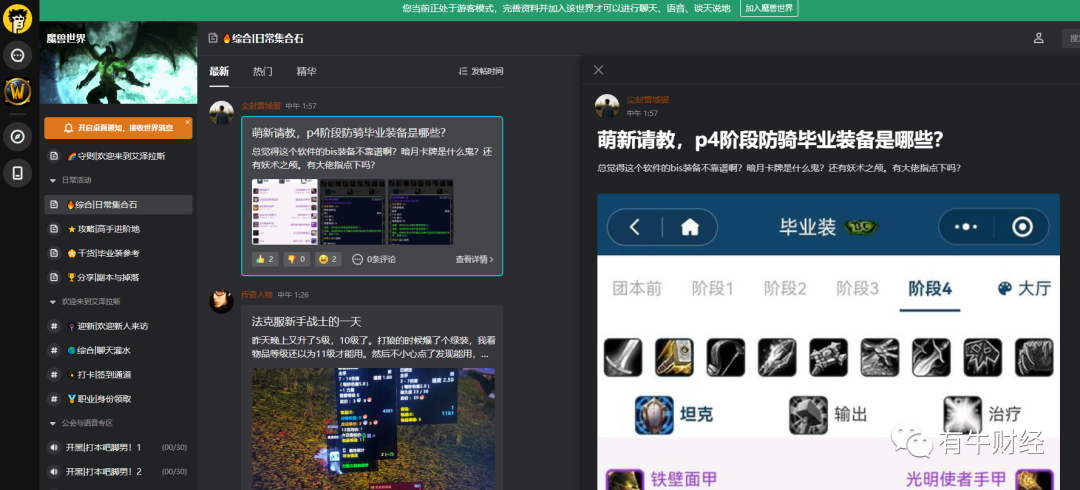Click the 传奇人物 author avatar
Image resolution: width=1080 pixels, height=490 pixels.
coord(221,302)
